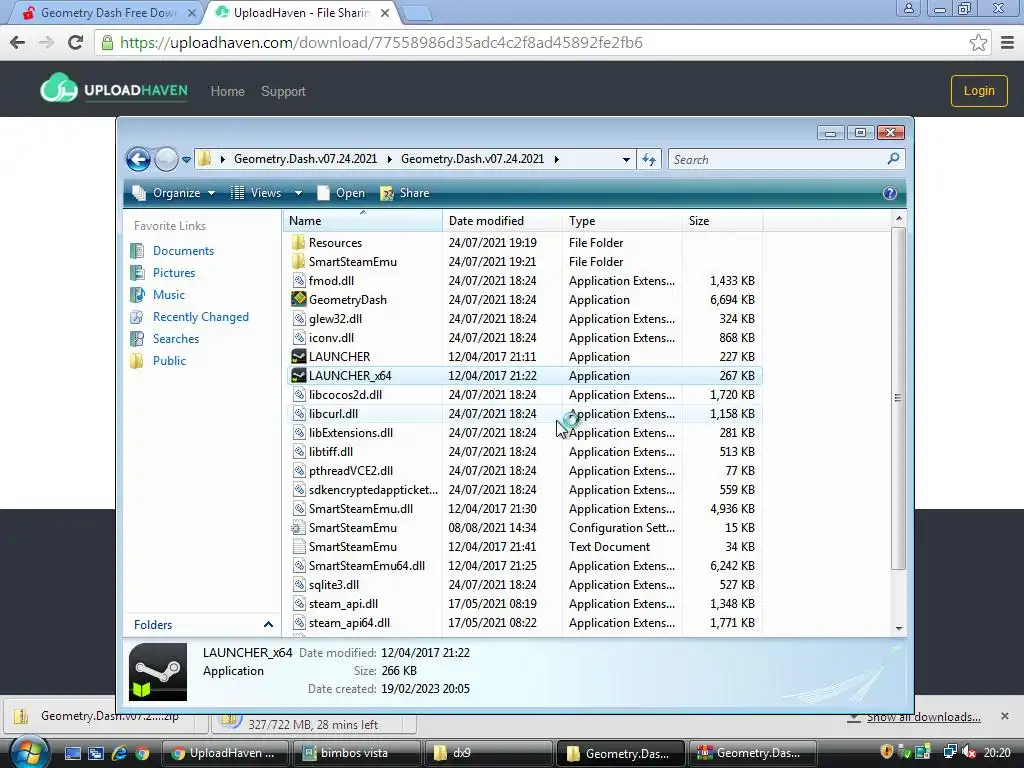Screen dimensions: 1024x768
Task: Select the SmartSteamEmu folder icon
Action: 298,262
